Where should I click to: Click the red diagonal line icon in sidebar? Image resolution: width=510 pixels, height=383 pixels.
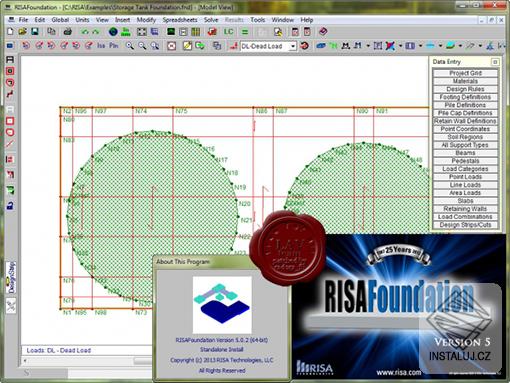[10, 144]
